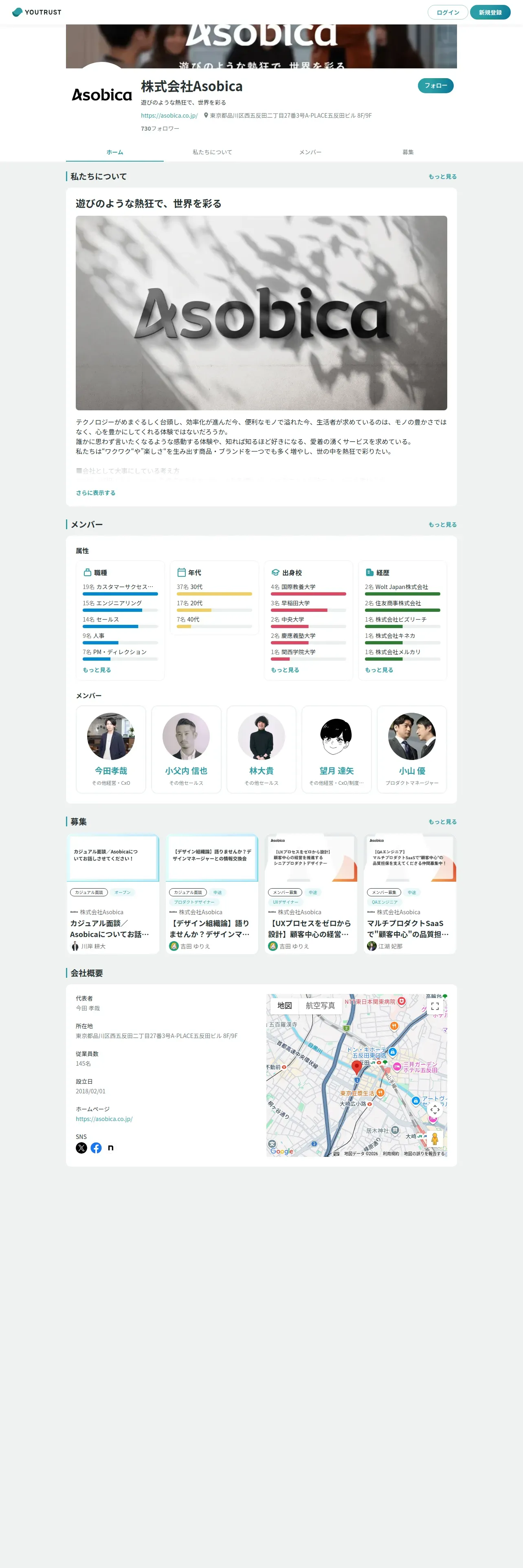The image size is (523, 1568).
Task: Toggle fullscreen view on the map
Action: click(x=435, y=1006)
